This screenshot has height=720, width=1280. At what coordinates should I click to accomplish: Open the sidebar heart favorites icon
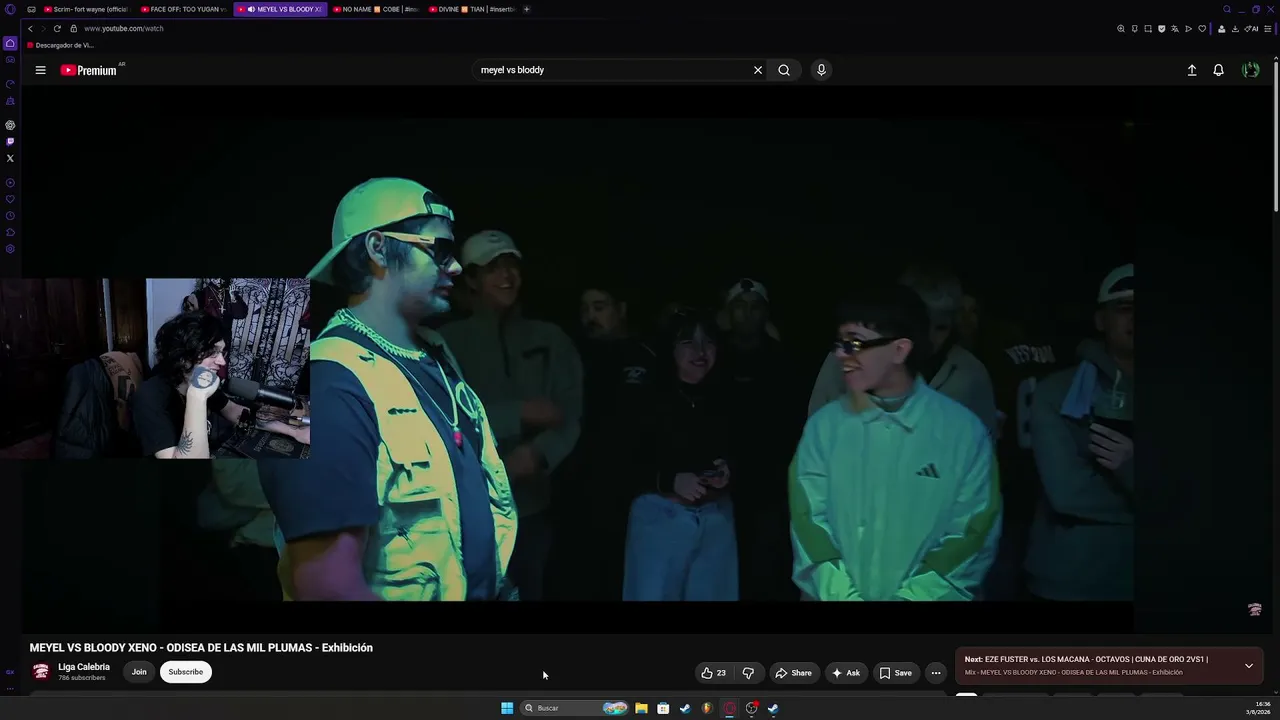(10, 199)
